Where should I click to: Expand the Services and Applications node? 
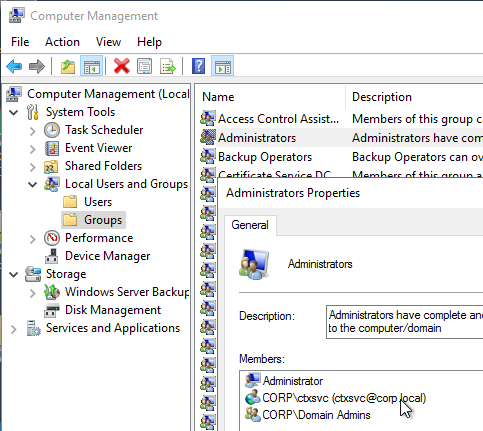[x=14, y=329]
